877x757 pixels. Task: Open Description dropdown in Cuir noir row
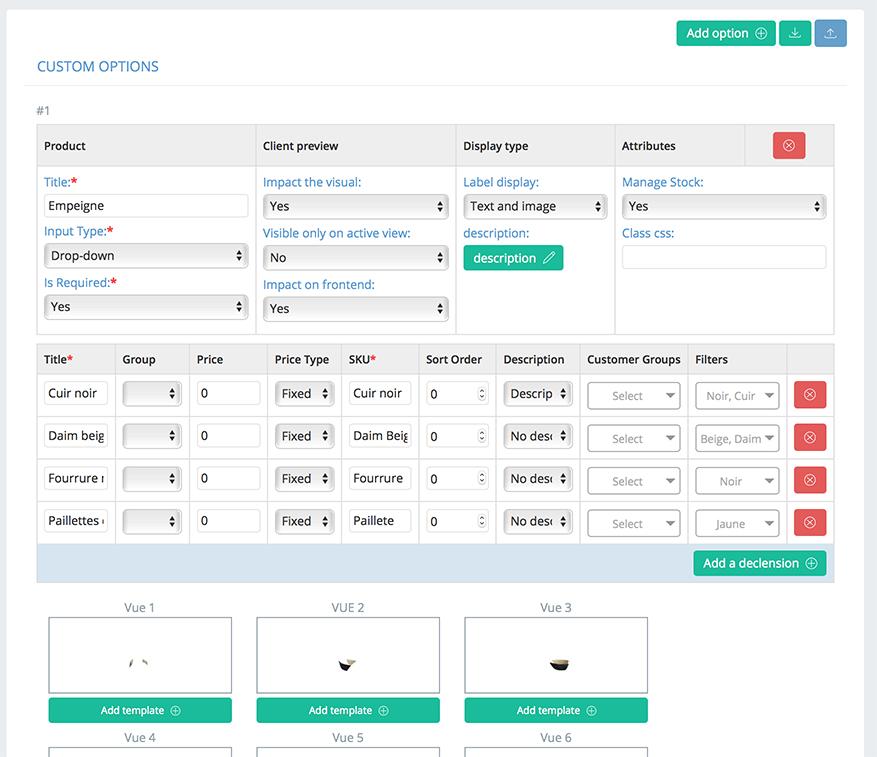(x=537, y=394)
